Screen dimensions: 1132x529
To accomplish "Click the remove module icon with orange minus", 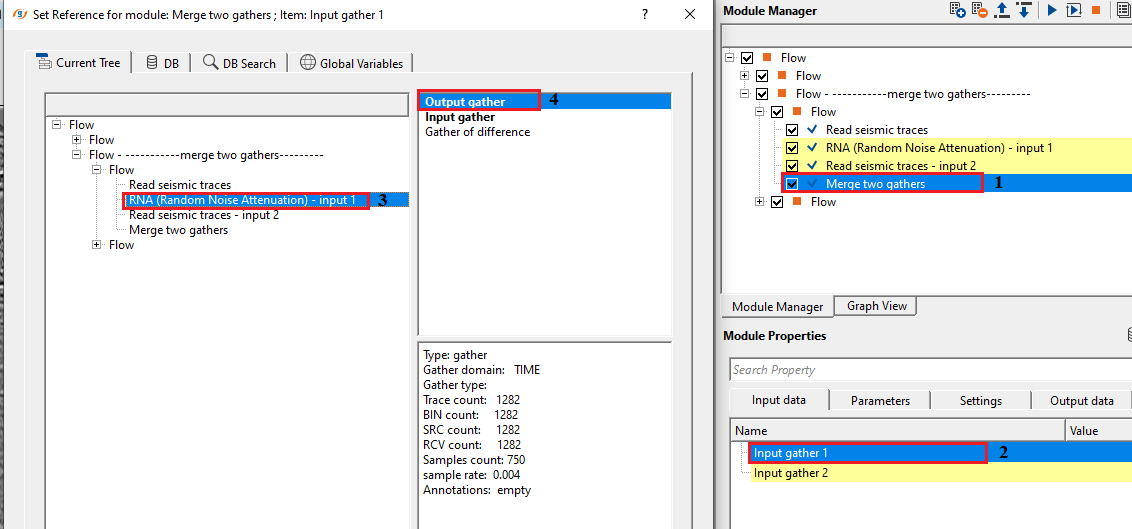I will click(x=980, y=10).
